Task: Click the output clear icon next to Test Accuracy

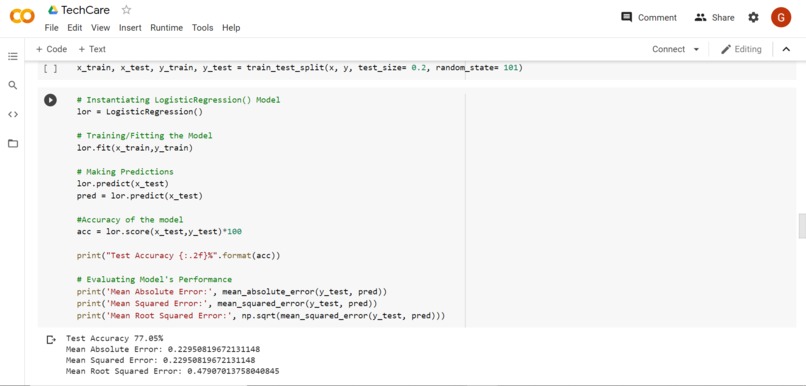Action: pyautogui.click(x=50, y=340)
